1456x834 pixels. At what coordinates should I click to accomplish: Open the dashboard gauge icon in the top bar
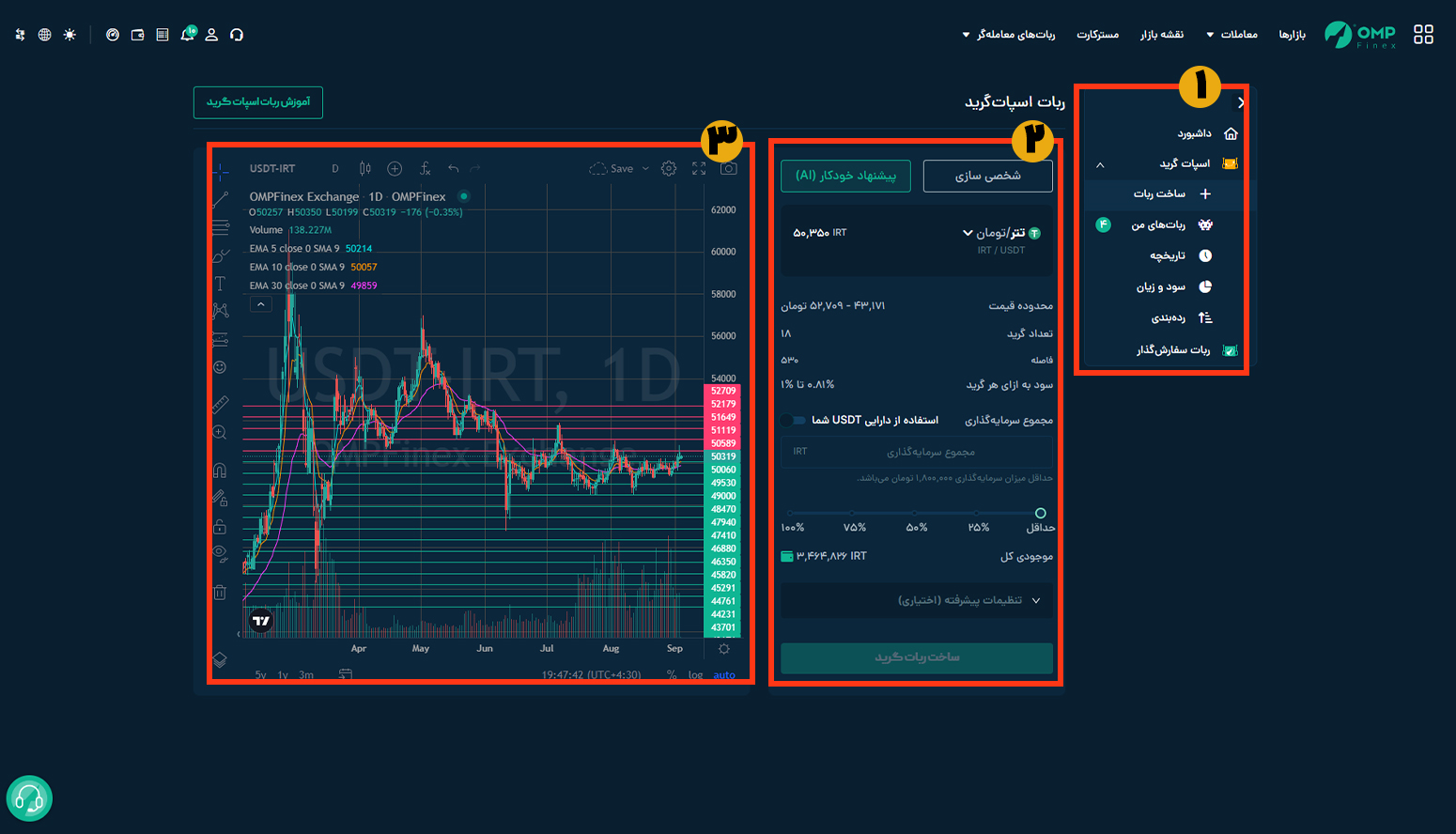pyautogui.click(x=113, y=35)
